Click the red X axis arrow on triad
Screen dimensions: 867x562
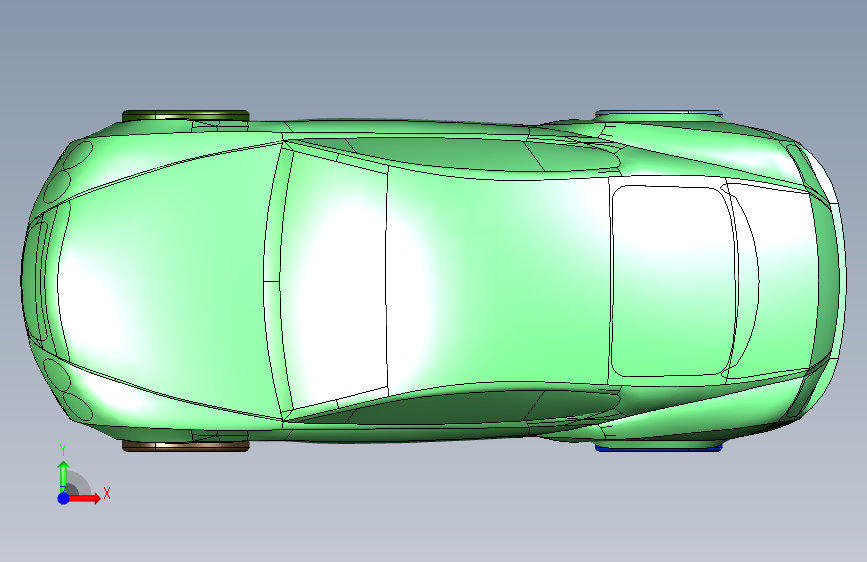[84, 498]
